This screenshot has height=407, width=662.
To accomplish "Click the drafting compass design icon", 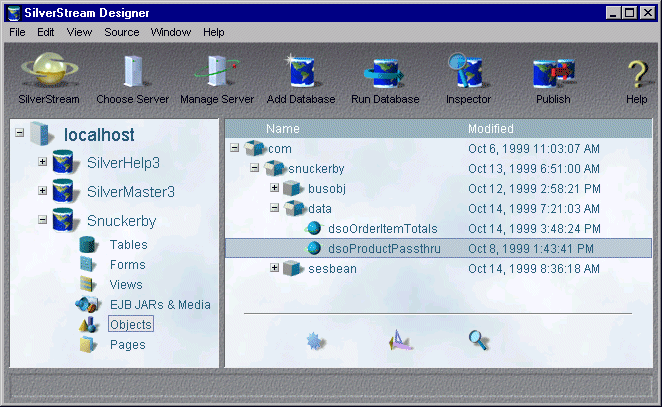I will 399,341.
